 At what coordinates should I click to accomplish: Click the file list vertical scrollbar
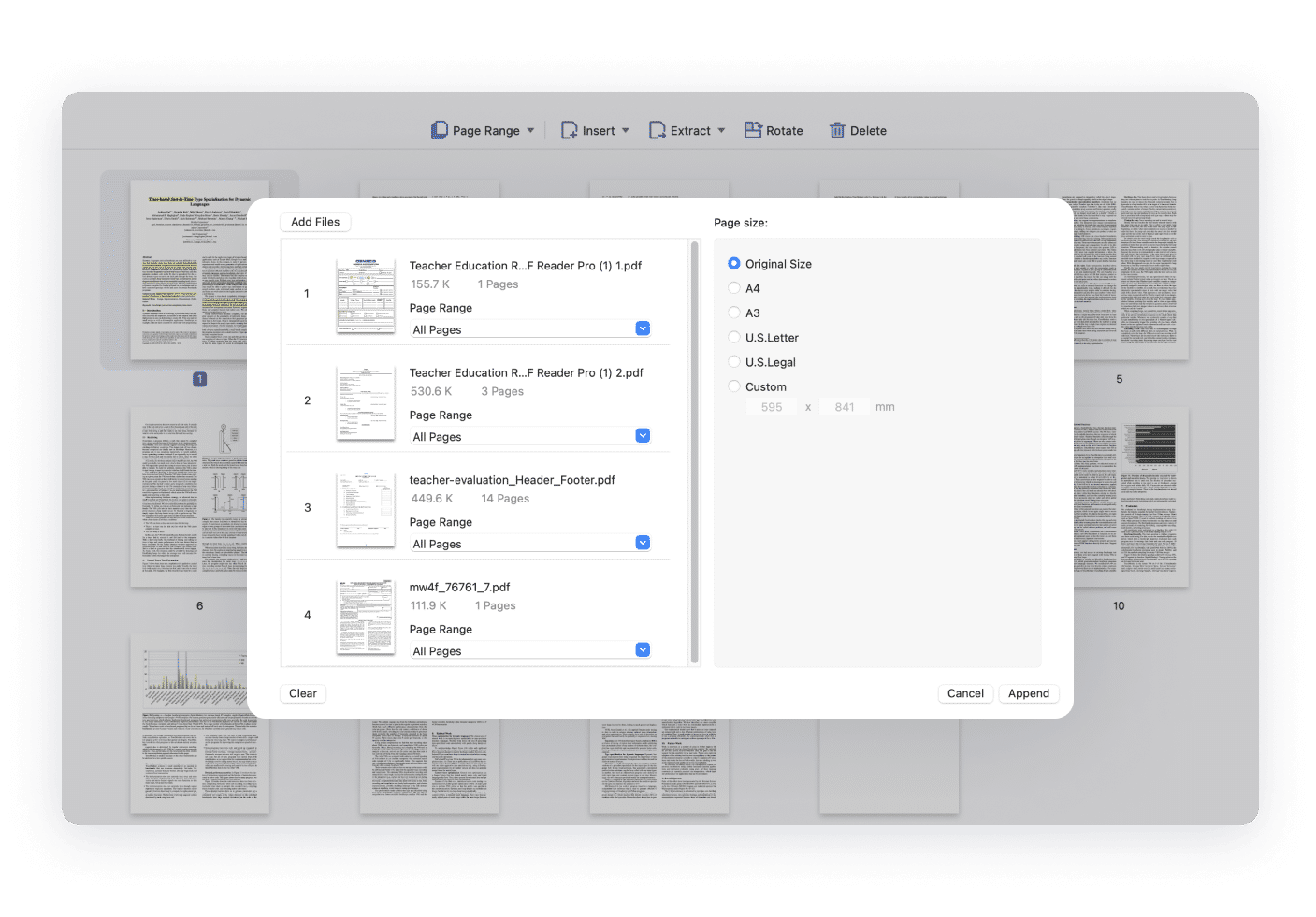[694, 449]
